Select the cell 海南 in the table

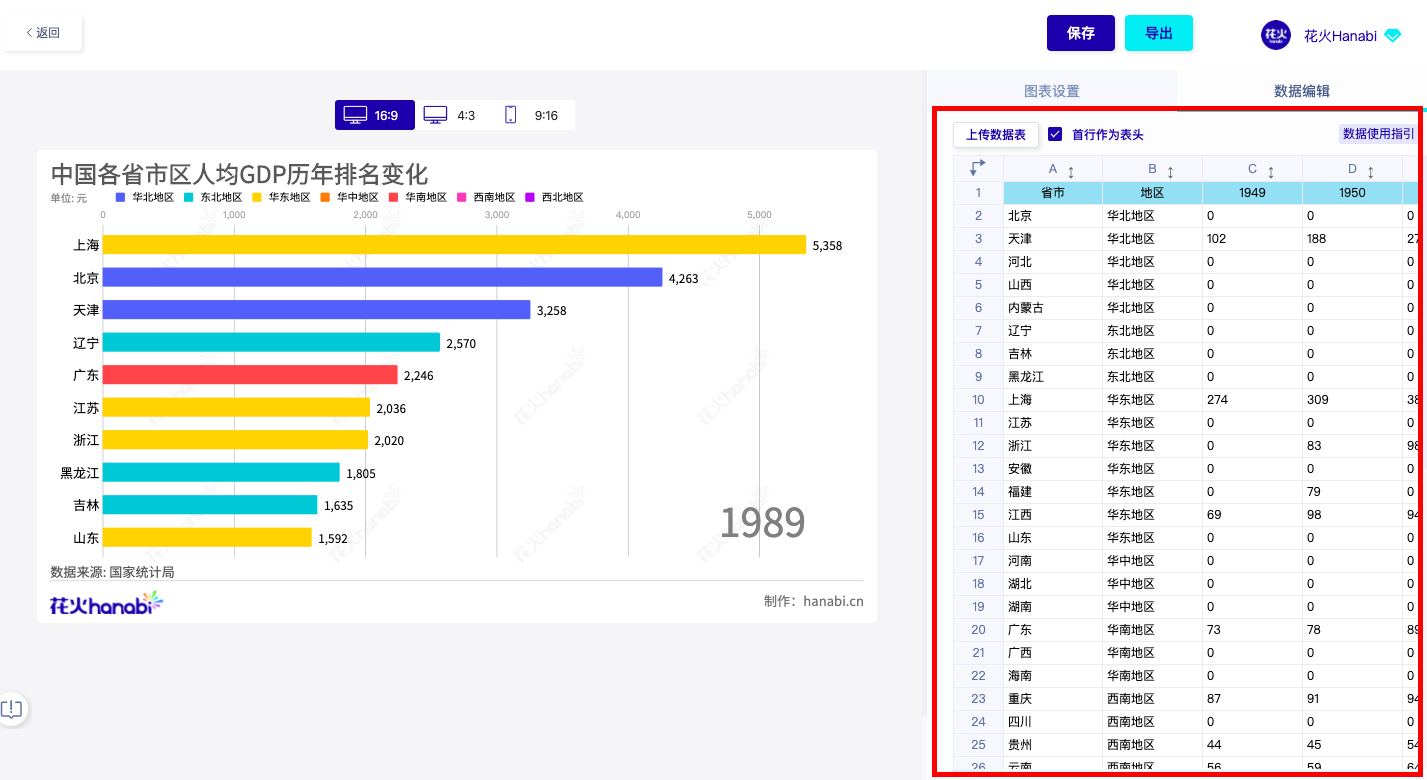pyautogui.click(x=1052, y=676)
